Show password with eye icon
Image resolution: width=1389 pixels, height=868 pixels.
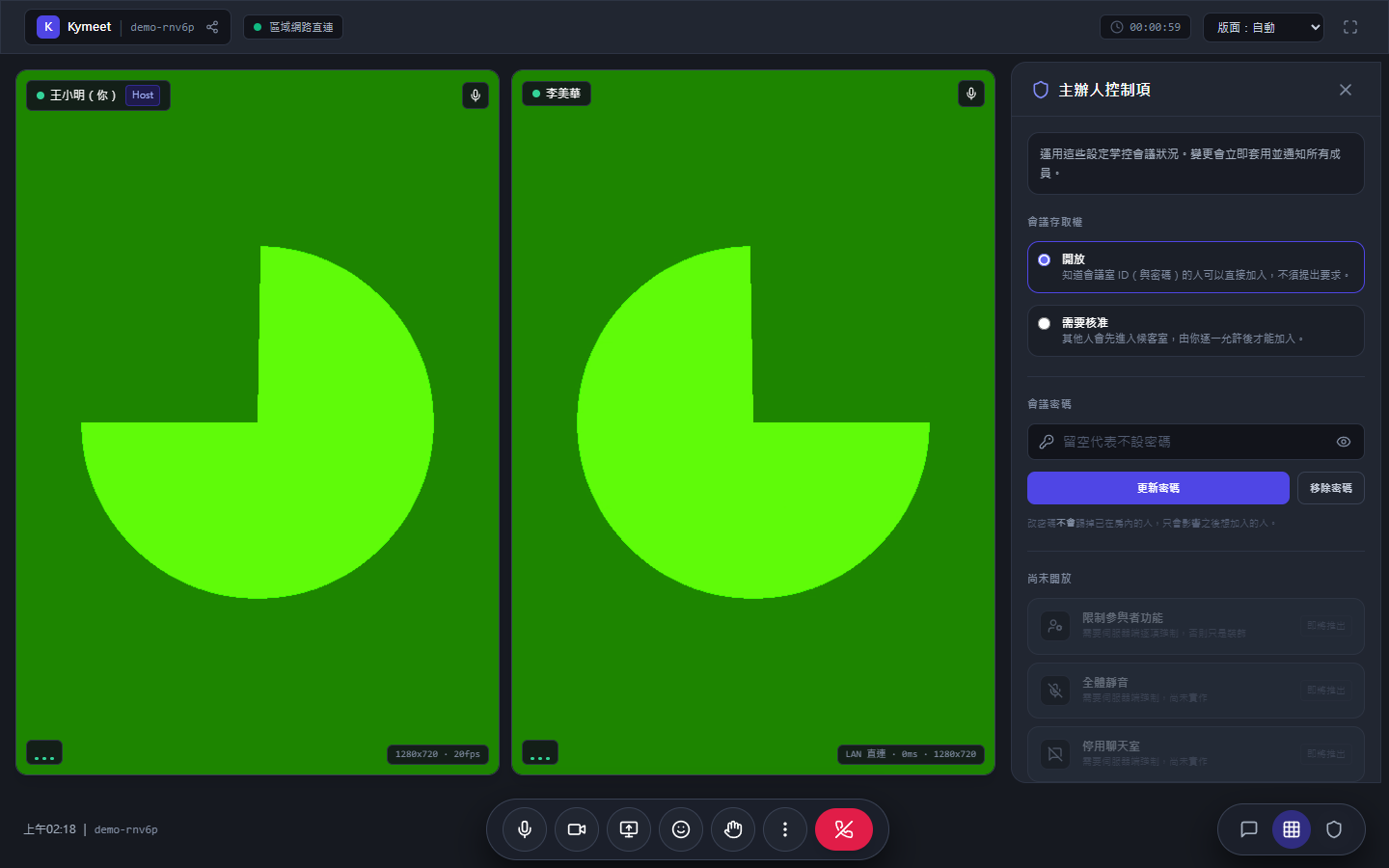(1344, 442)
